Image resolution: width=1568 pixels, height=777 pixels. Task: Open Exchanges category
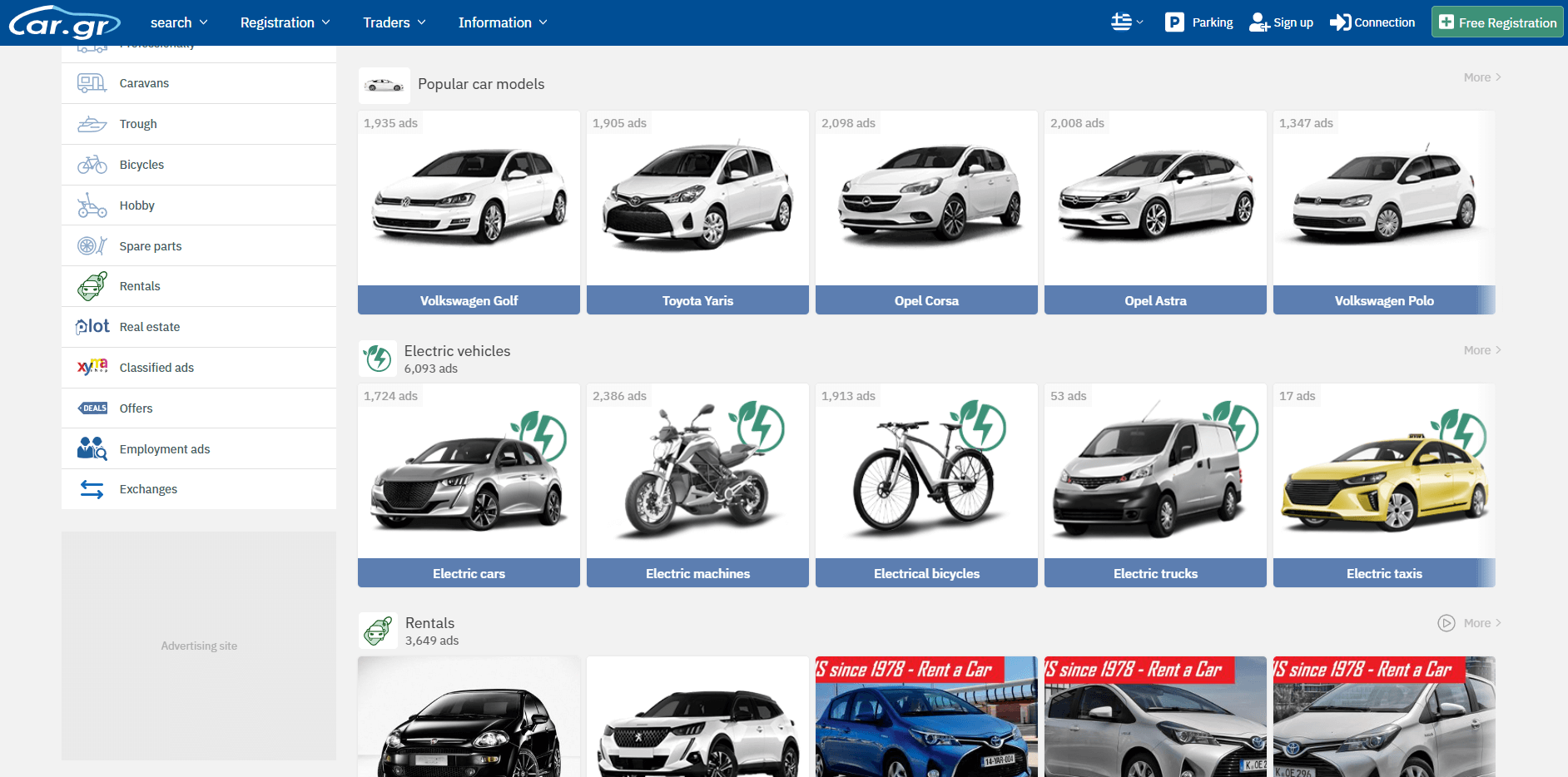[x=199, y=489]
